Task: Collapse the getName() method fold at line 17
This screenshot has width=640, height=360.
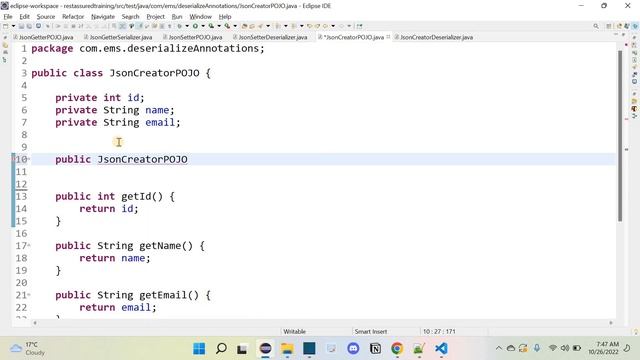Action: pyautogui.click(x=29, y=246)
